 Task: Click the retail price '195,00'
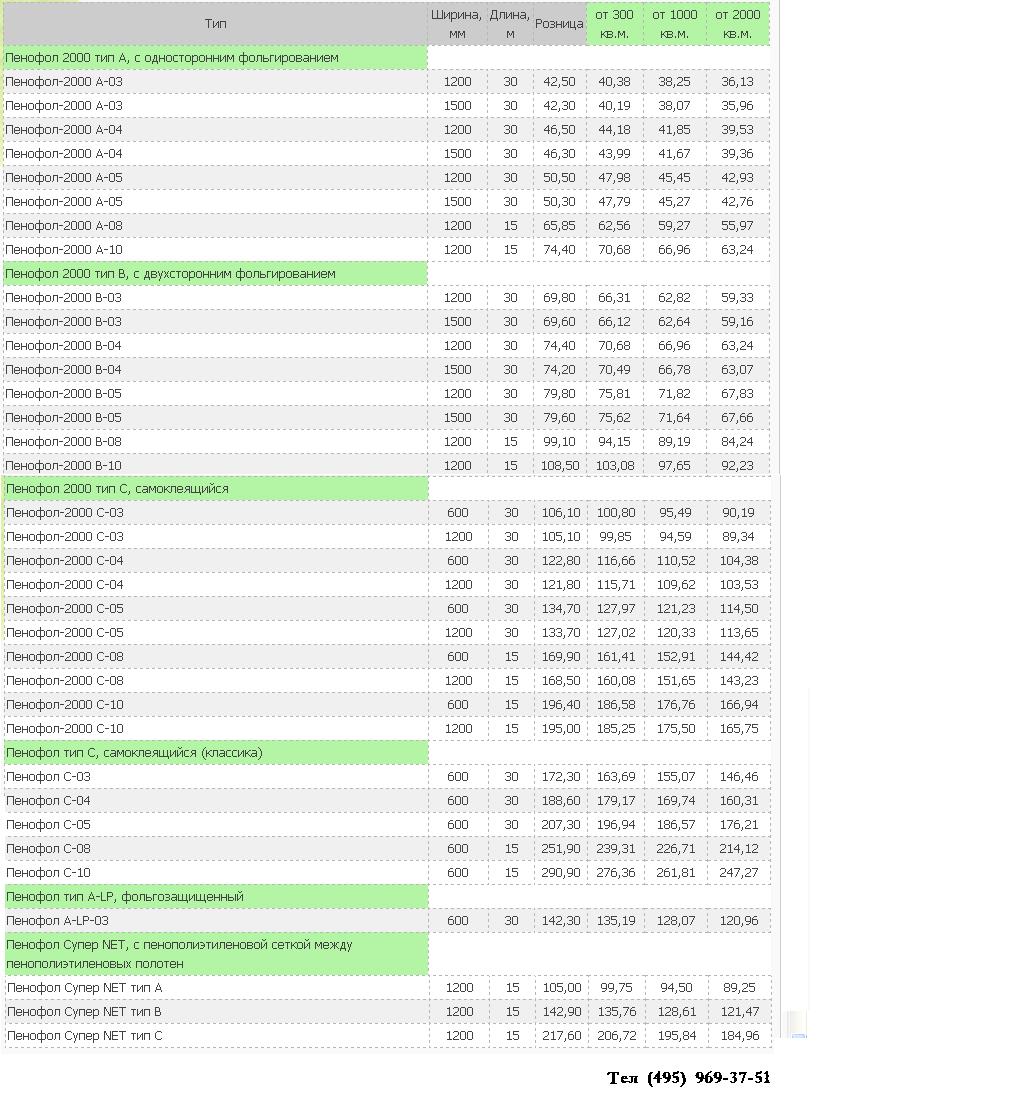click(x=561, y=729)
